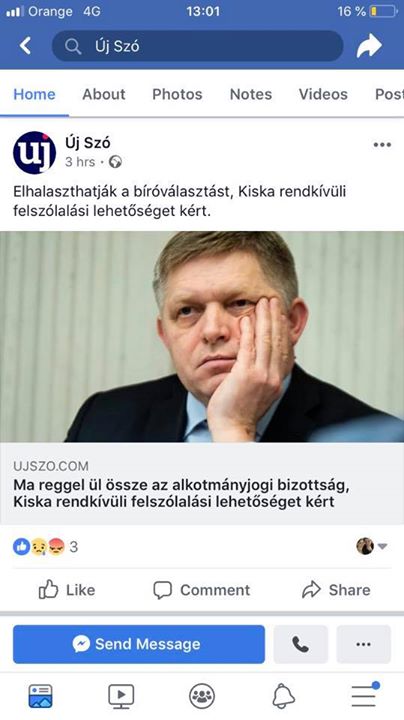Open the hamburger menu in bottom bar
Image resolution: width=404 pixels, height=720 pixels.
pos(365,695)
